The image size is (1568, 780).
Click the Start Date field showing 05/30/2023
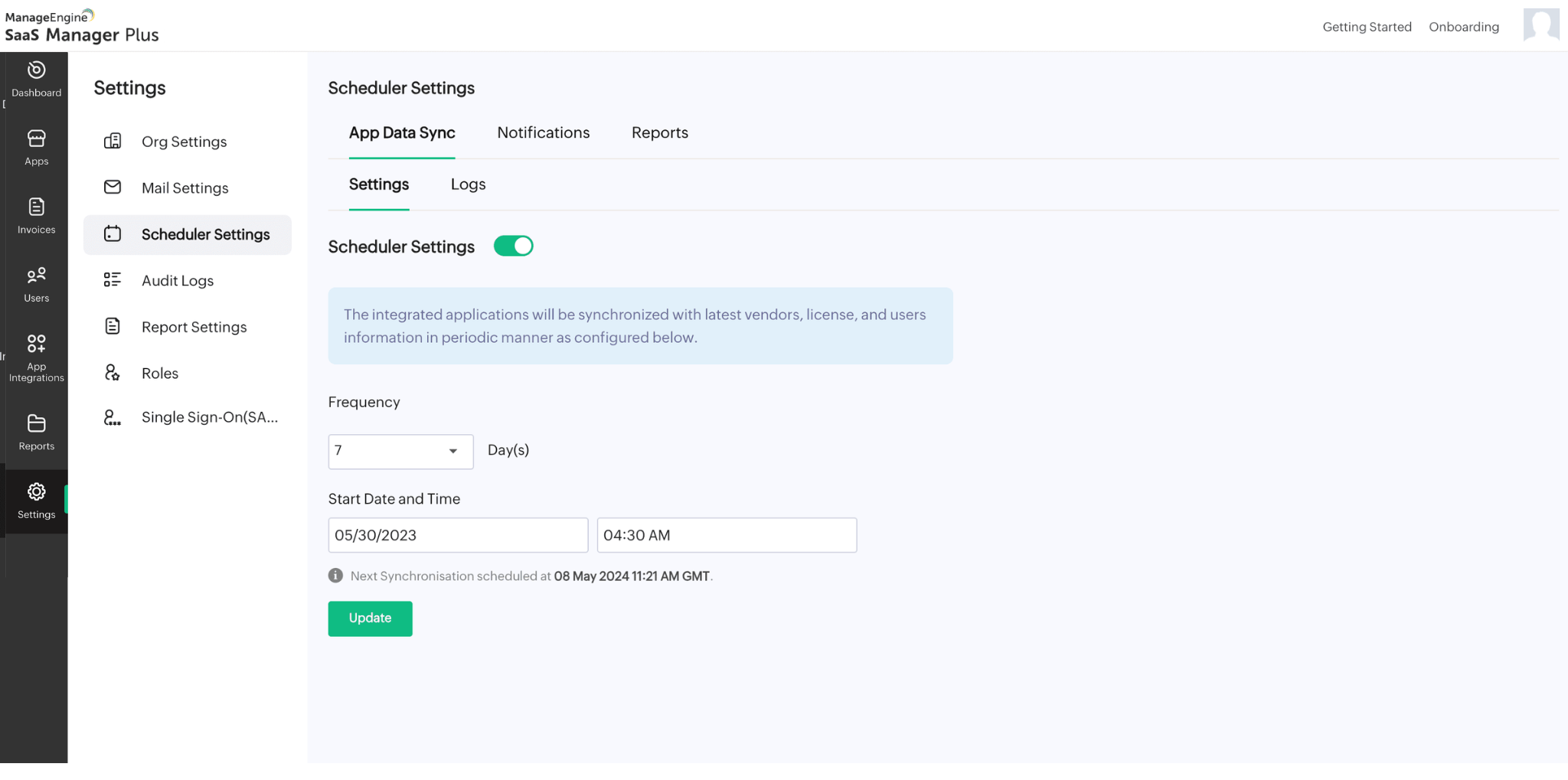pos(457,535)
